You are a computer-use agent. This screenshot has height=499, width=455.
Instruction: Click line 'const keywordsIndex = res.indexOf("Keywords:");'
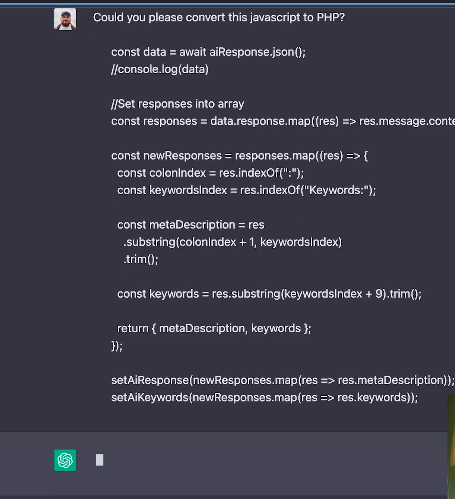246,190
